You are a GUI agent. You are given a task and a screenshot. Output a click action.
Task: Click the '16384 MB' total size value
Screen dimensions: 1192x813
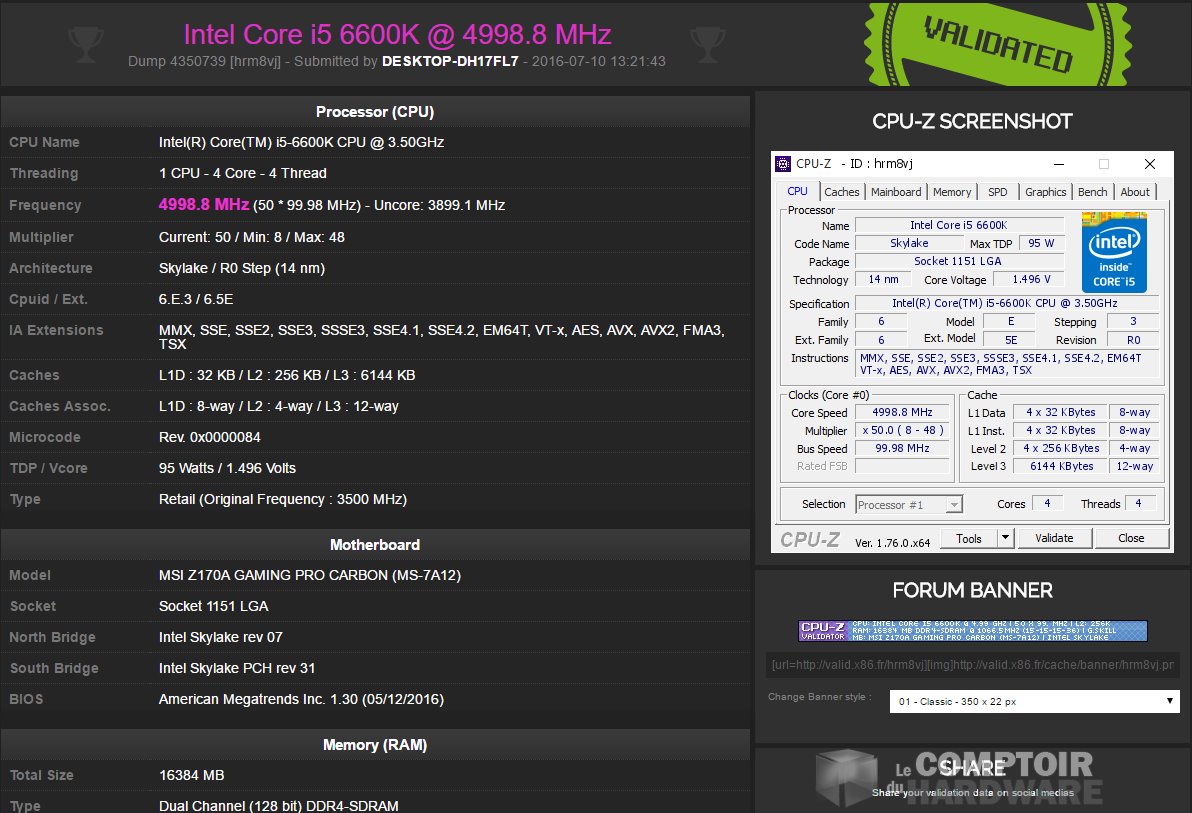tap(192, 775)
